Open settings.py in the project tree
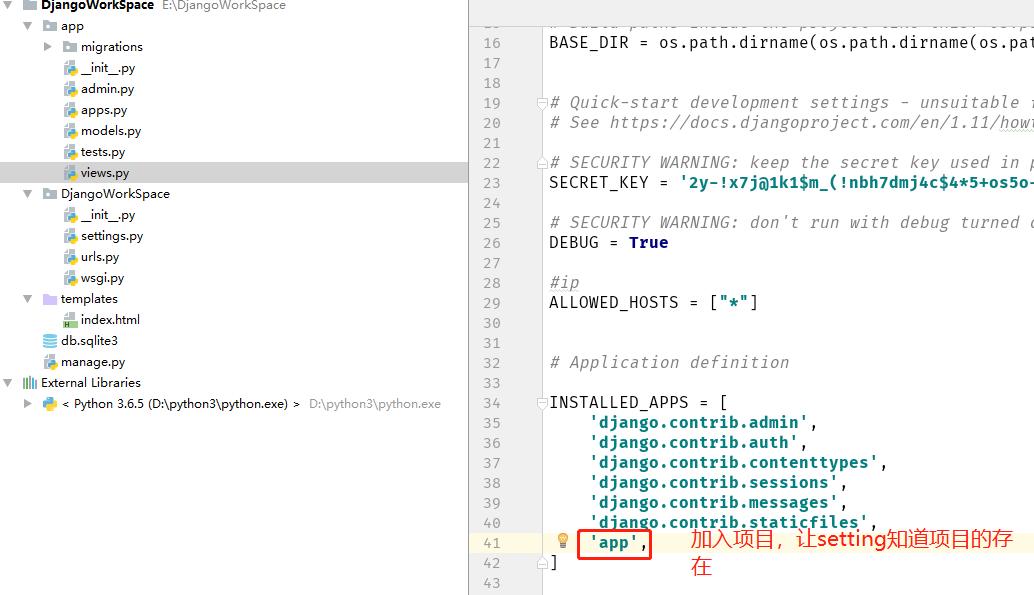Screen dimensions: 1034x595 [112, 236]
